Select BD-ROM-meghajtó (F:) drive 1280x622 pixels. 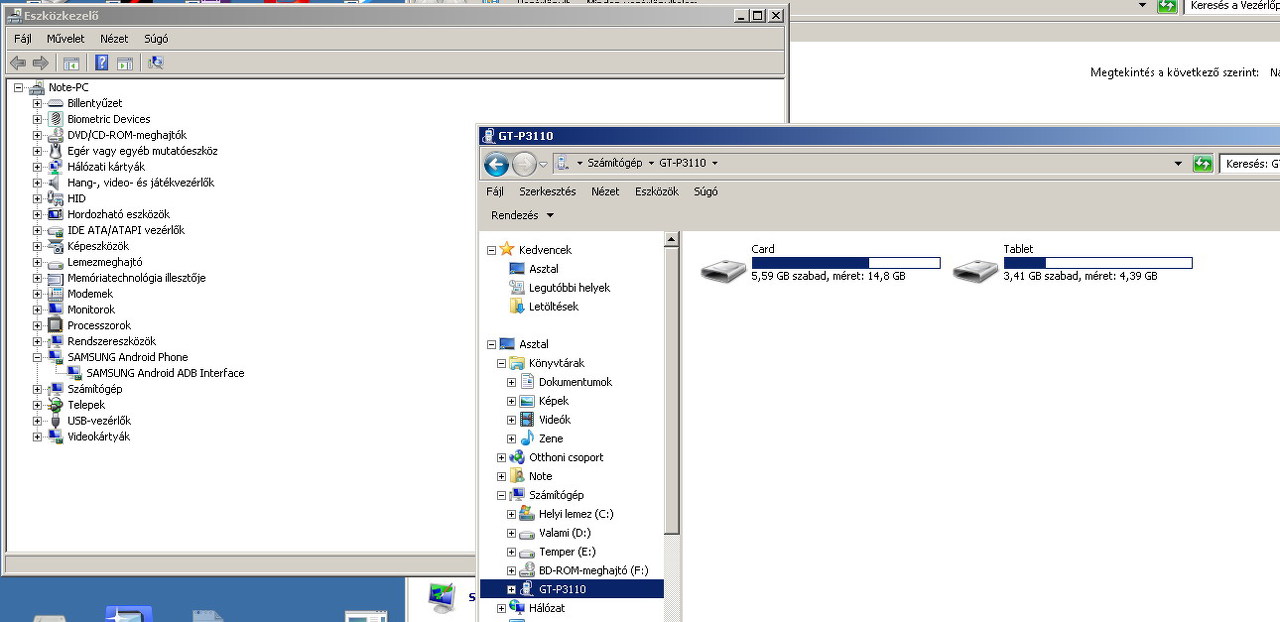point(593,571)
